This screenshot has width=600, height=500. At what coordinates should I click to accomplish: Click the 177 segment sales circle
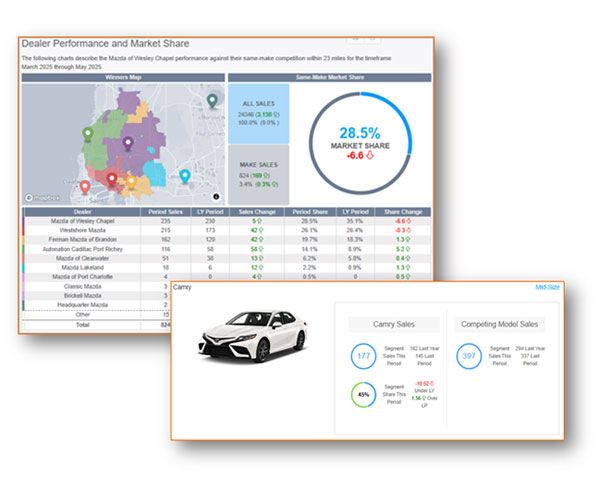pos(364,356)
